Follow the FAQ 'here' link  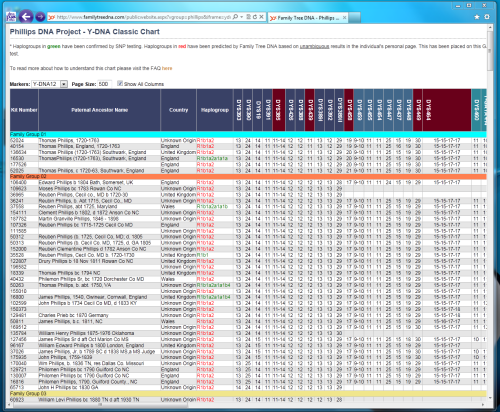(x=167, y=68)
